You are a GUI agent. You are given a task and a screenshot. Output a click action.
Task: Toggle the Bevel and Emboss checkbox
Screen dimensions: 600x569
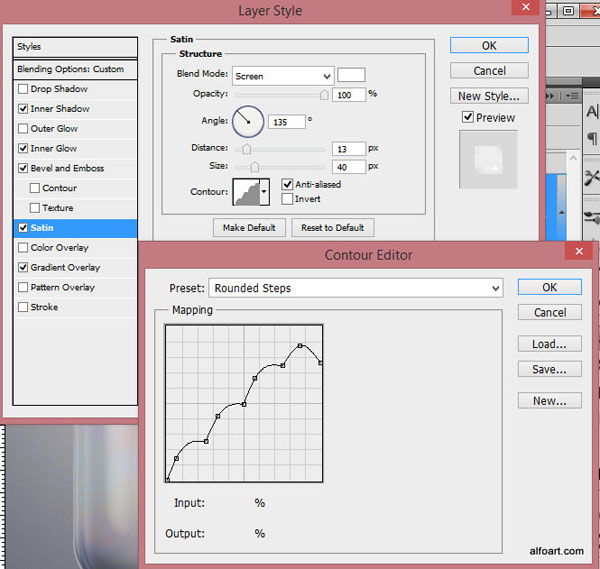coord(23,168)
